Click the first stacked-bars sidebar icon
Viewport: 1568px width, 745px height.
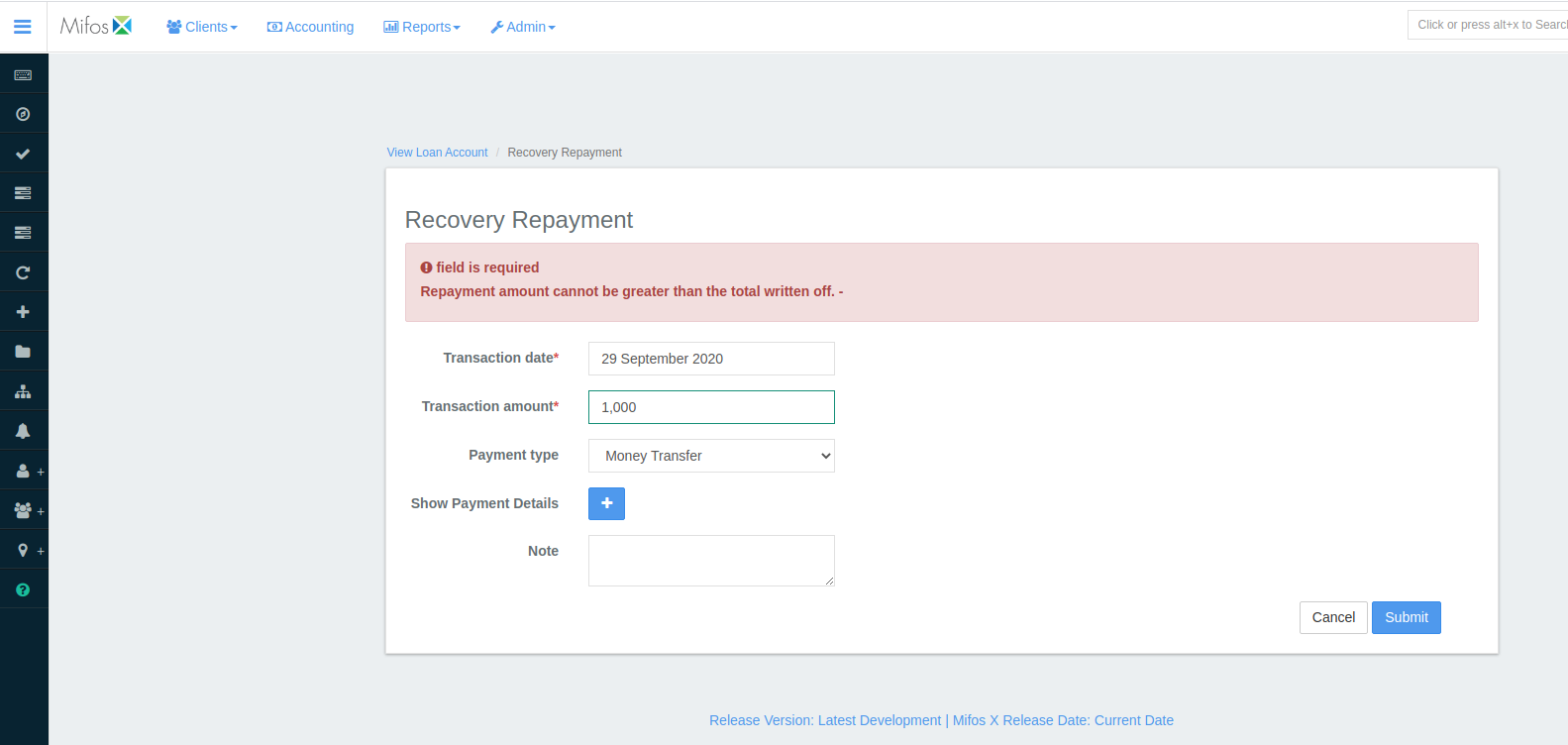(x=23, y=193)
